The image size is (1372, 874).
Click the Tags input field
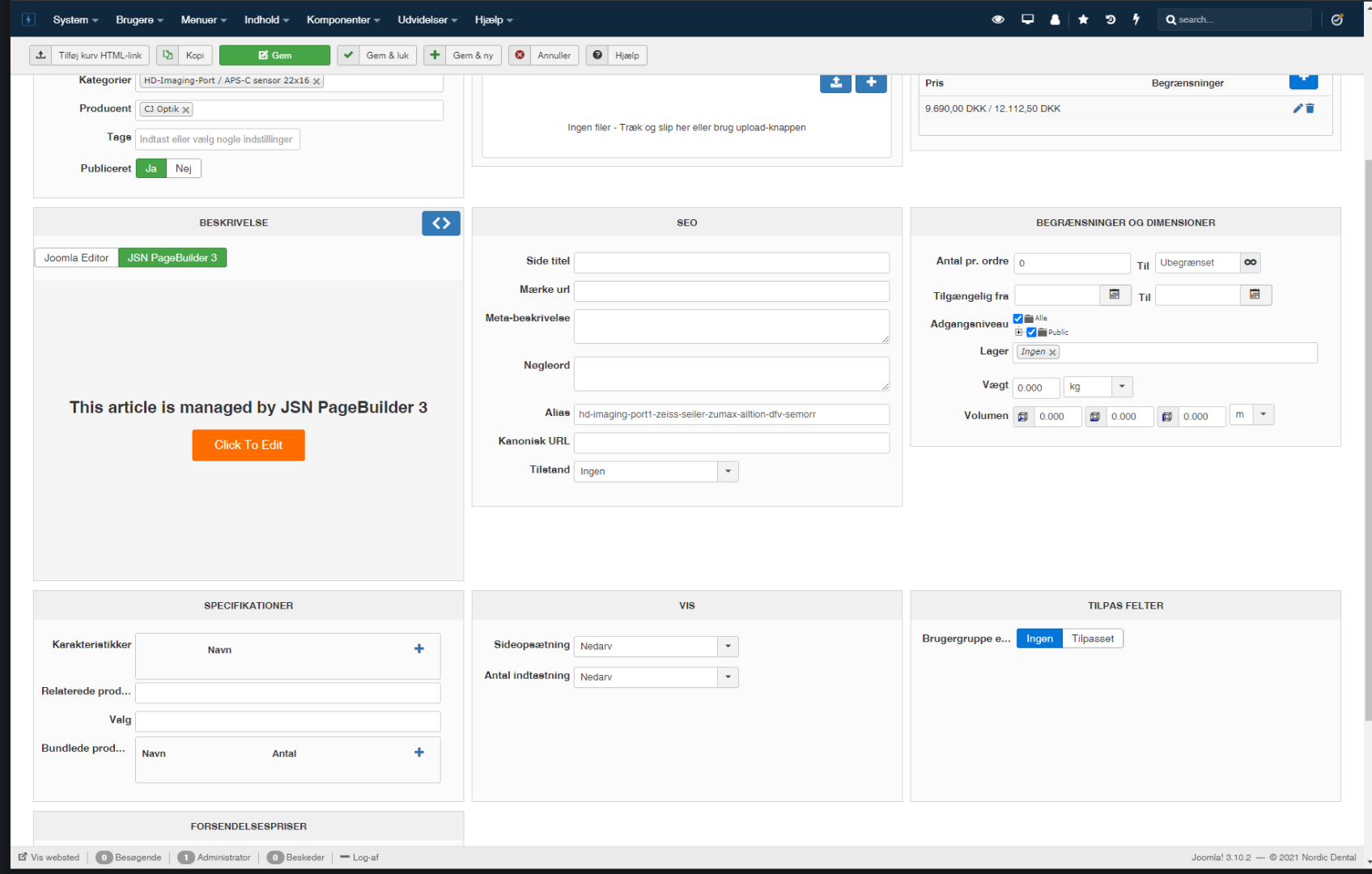pos(218,139)
